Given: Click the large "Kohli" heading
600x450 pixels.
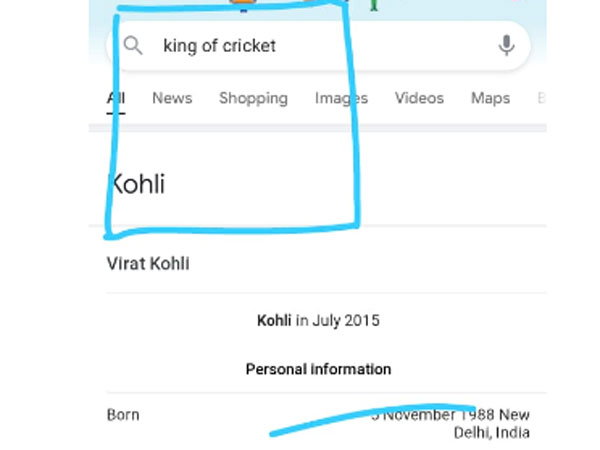Looking at the screenshot, I should [136, 184].
